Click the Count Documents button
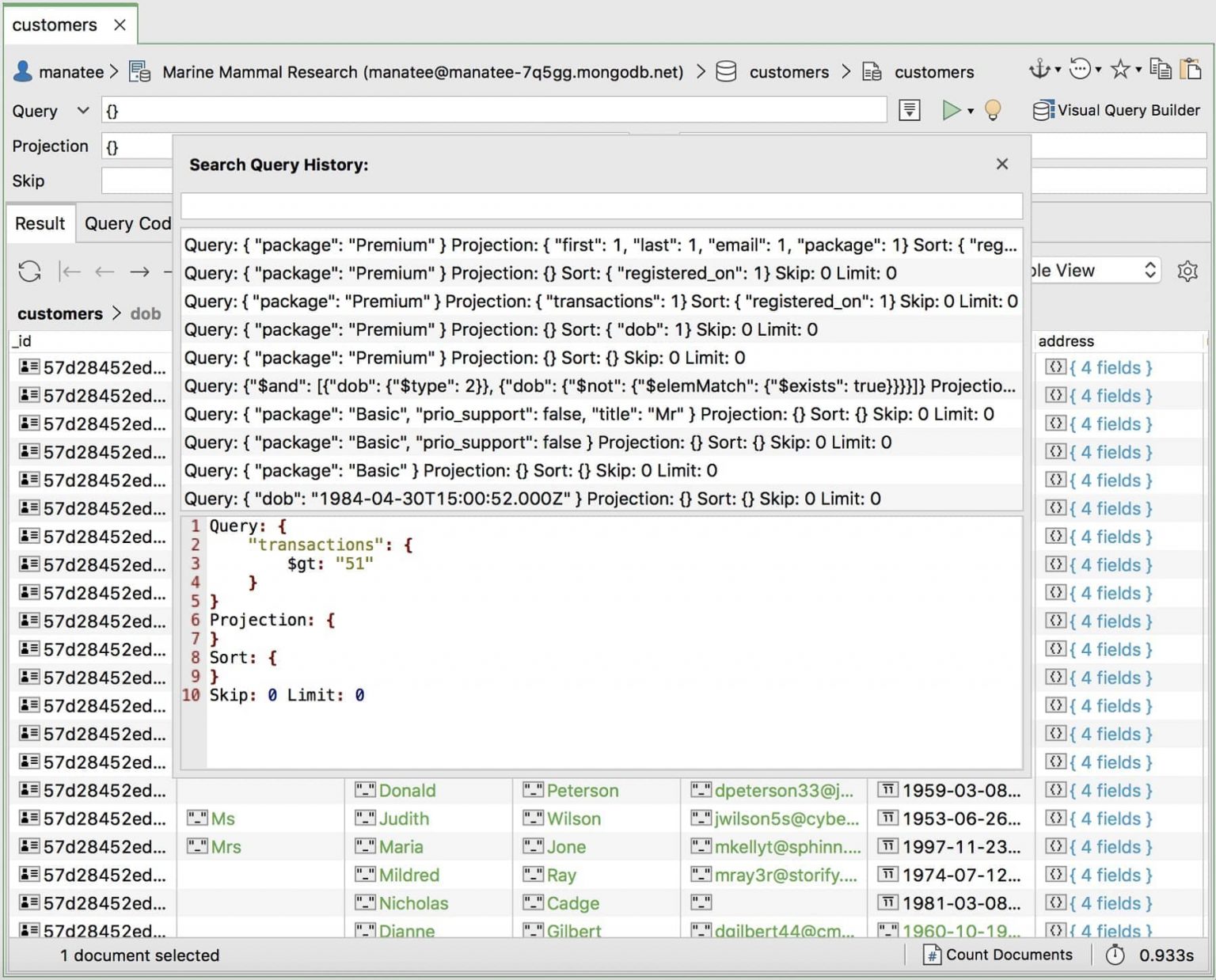 click(x=999, y=955)
